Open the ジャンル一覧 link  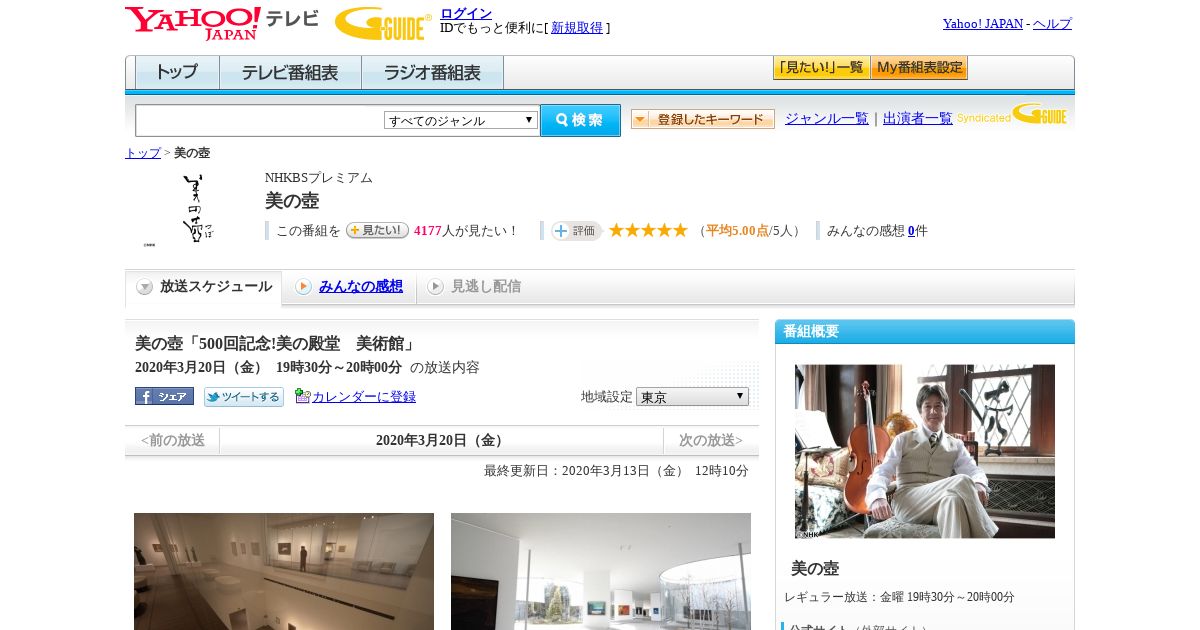(x=827, y=119)
